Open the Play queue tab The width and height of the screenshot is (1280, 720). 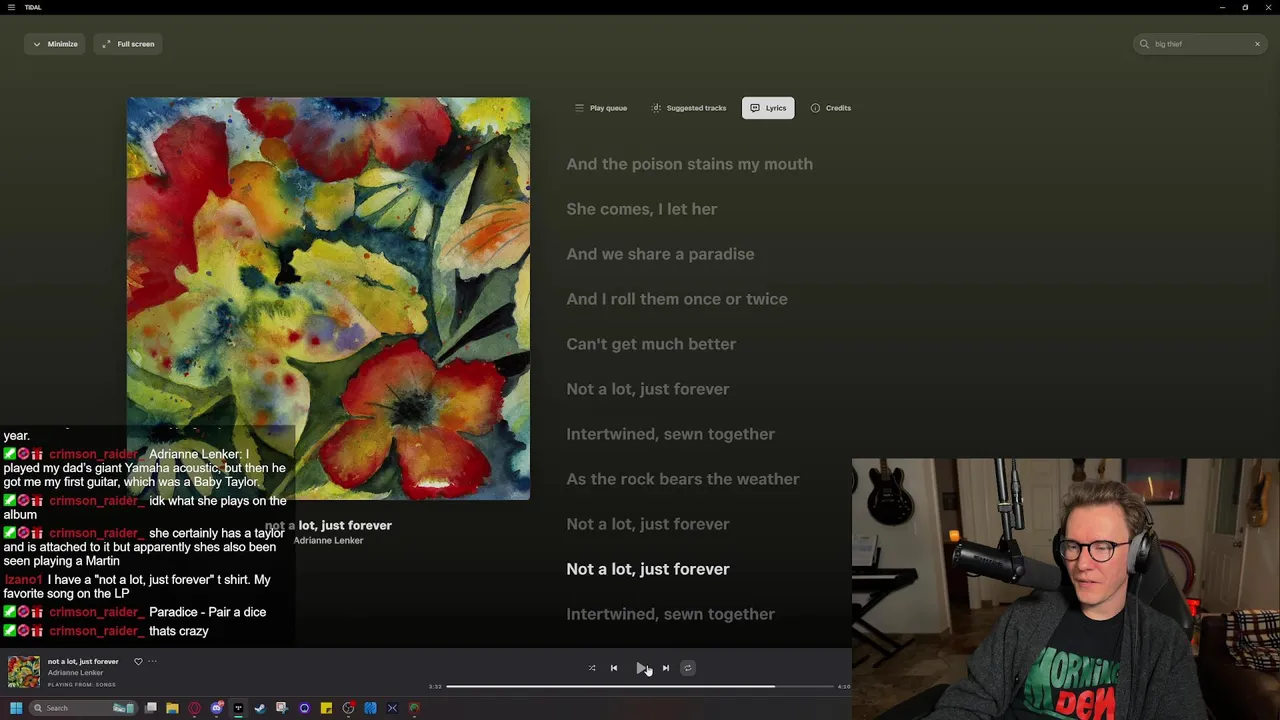pyautogui.click(x=601, y=108)
